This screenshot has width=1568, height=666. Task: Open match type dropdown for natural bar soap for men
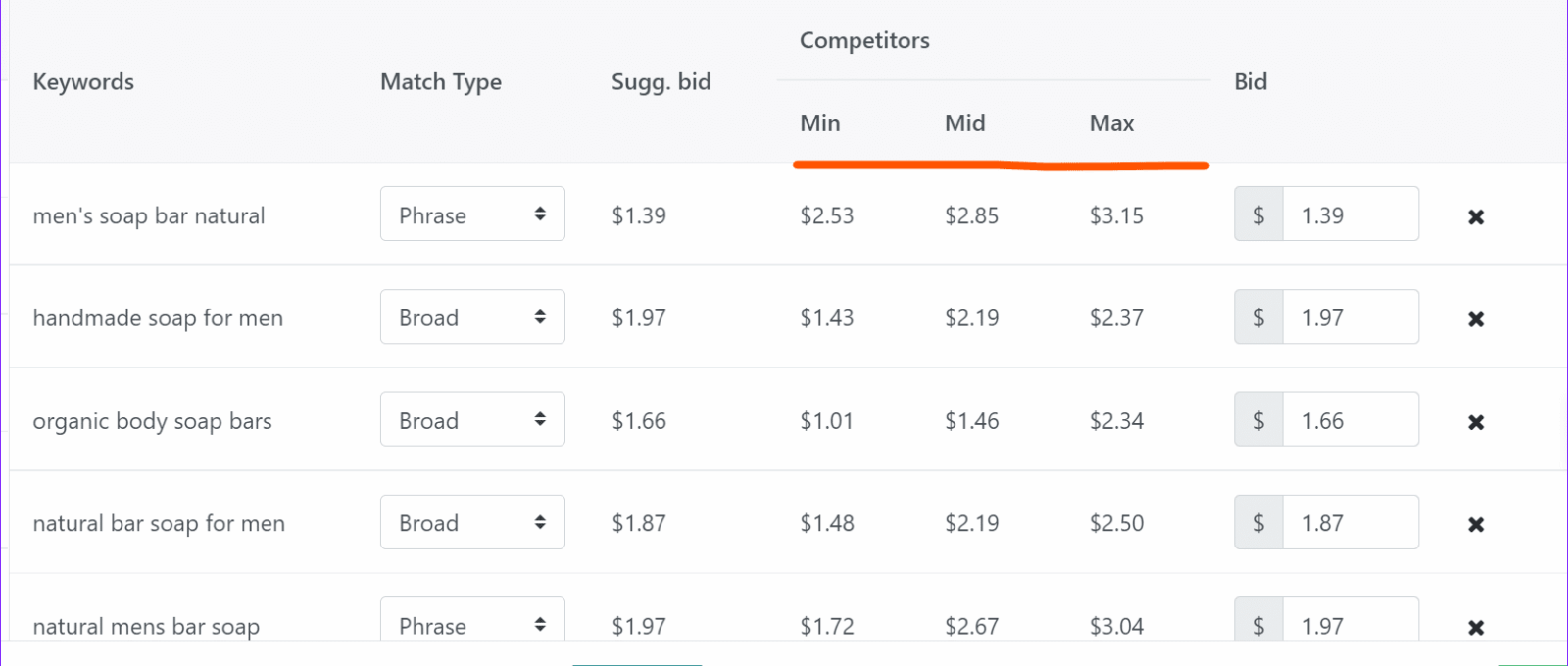(472, 522)
